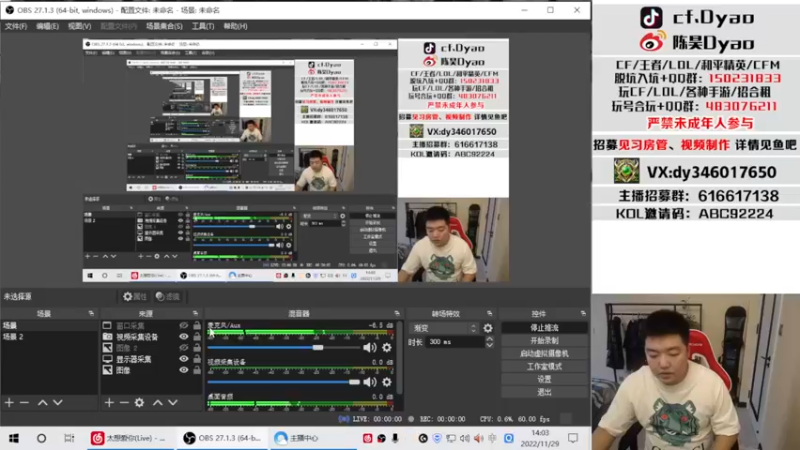Click the 启动虚拟摄像机 button
800x450 pixels.
coord(544,353)
